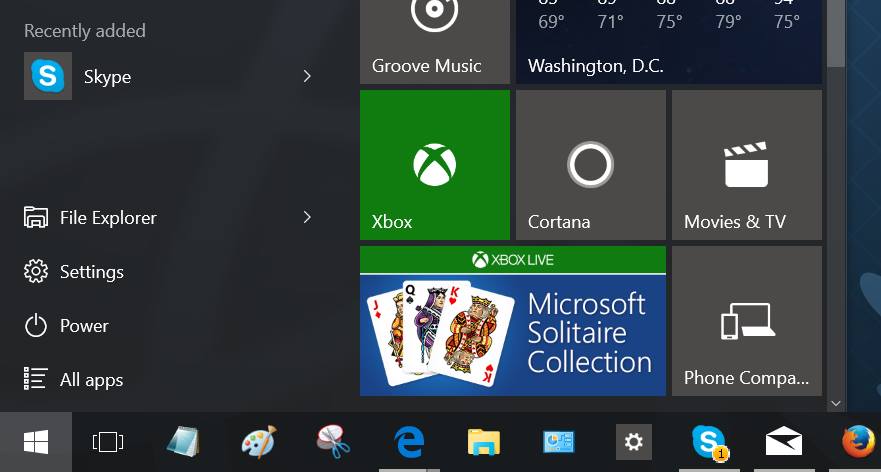Launch Microsoft Solitaire Collection tile
Screen dimensions: 881x472
coord(513,321)
